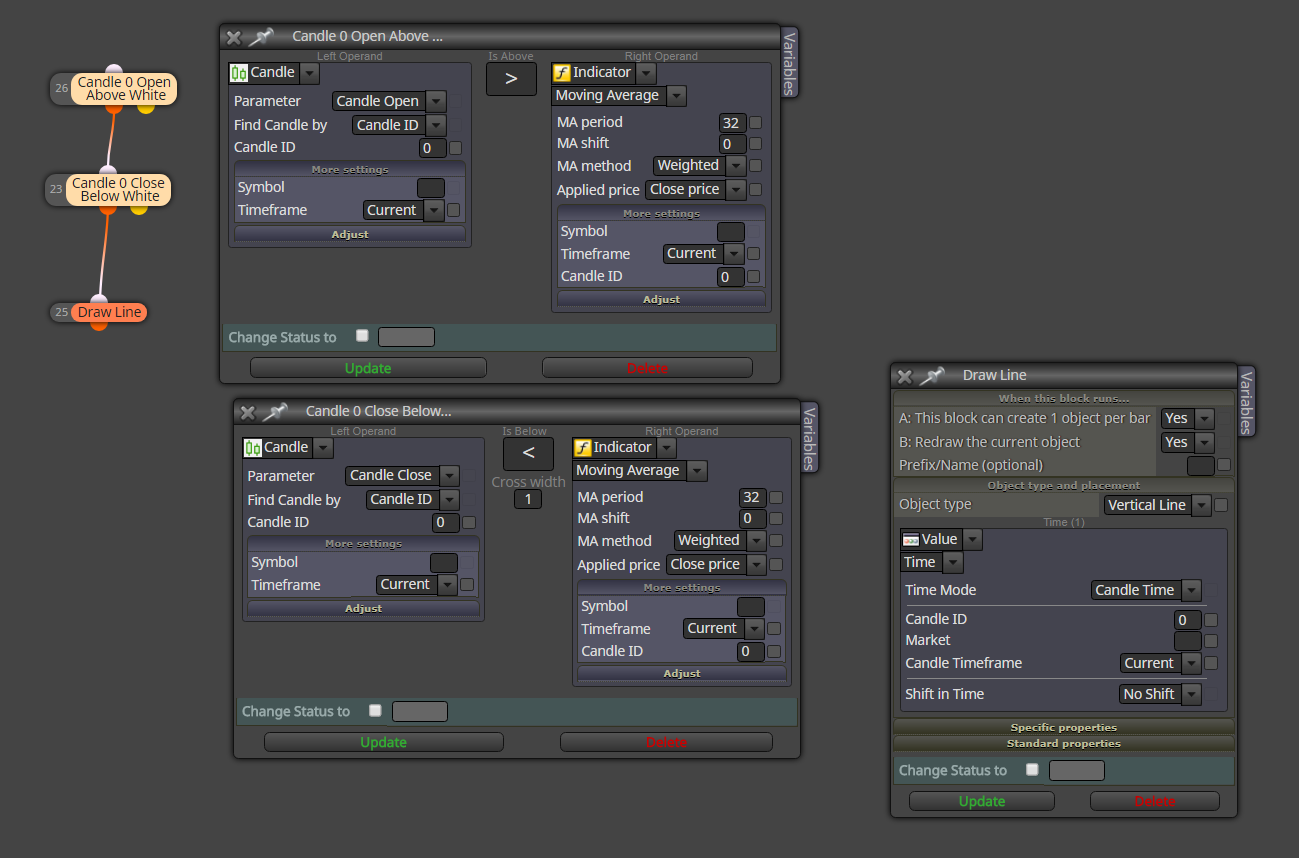Click Update in Candle 0 Open Above panel
The height and width of the screenshot is (858, 1299).
[x=368, y=368]
